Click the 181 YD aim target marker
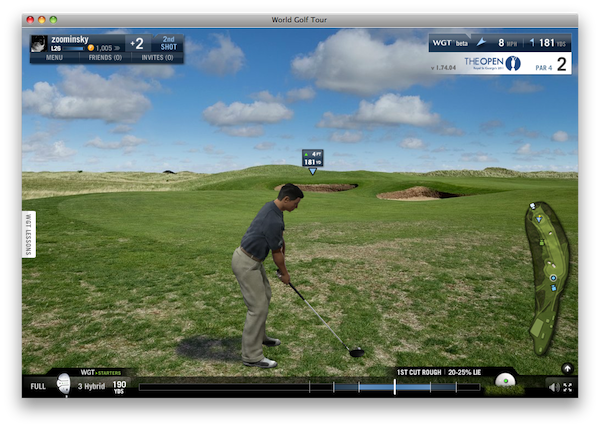 pyautogui.click(x=313, y=161)
